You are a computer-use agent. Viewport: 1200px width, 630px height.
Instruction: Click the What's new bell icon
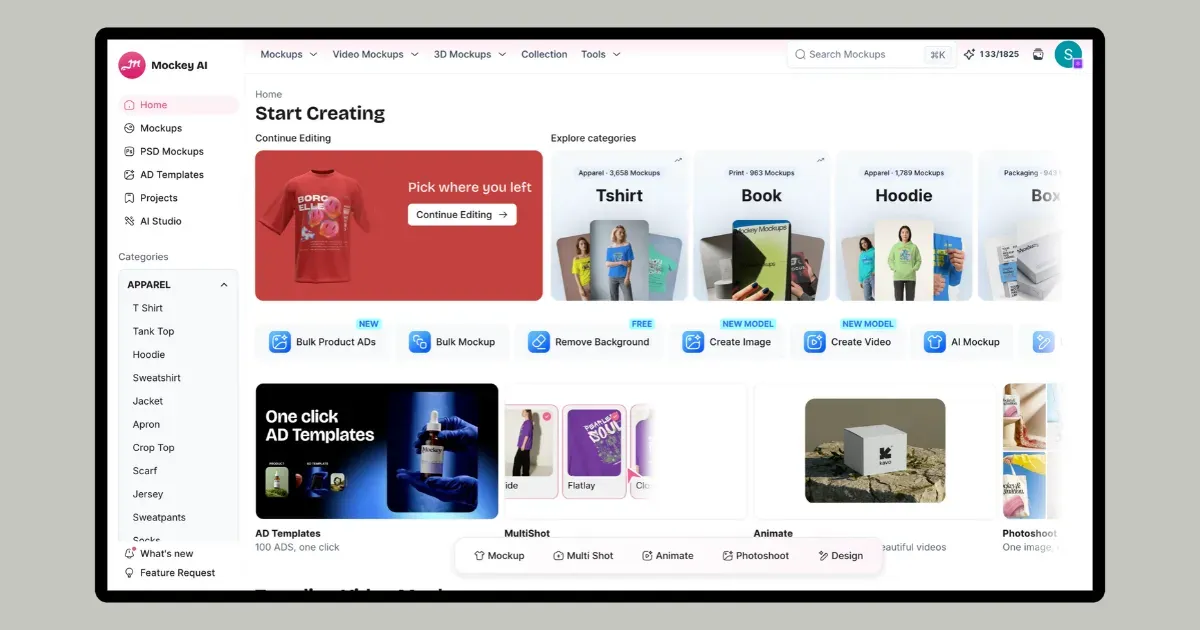[x=129, y=553]
